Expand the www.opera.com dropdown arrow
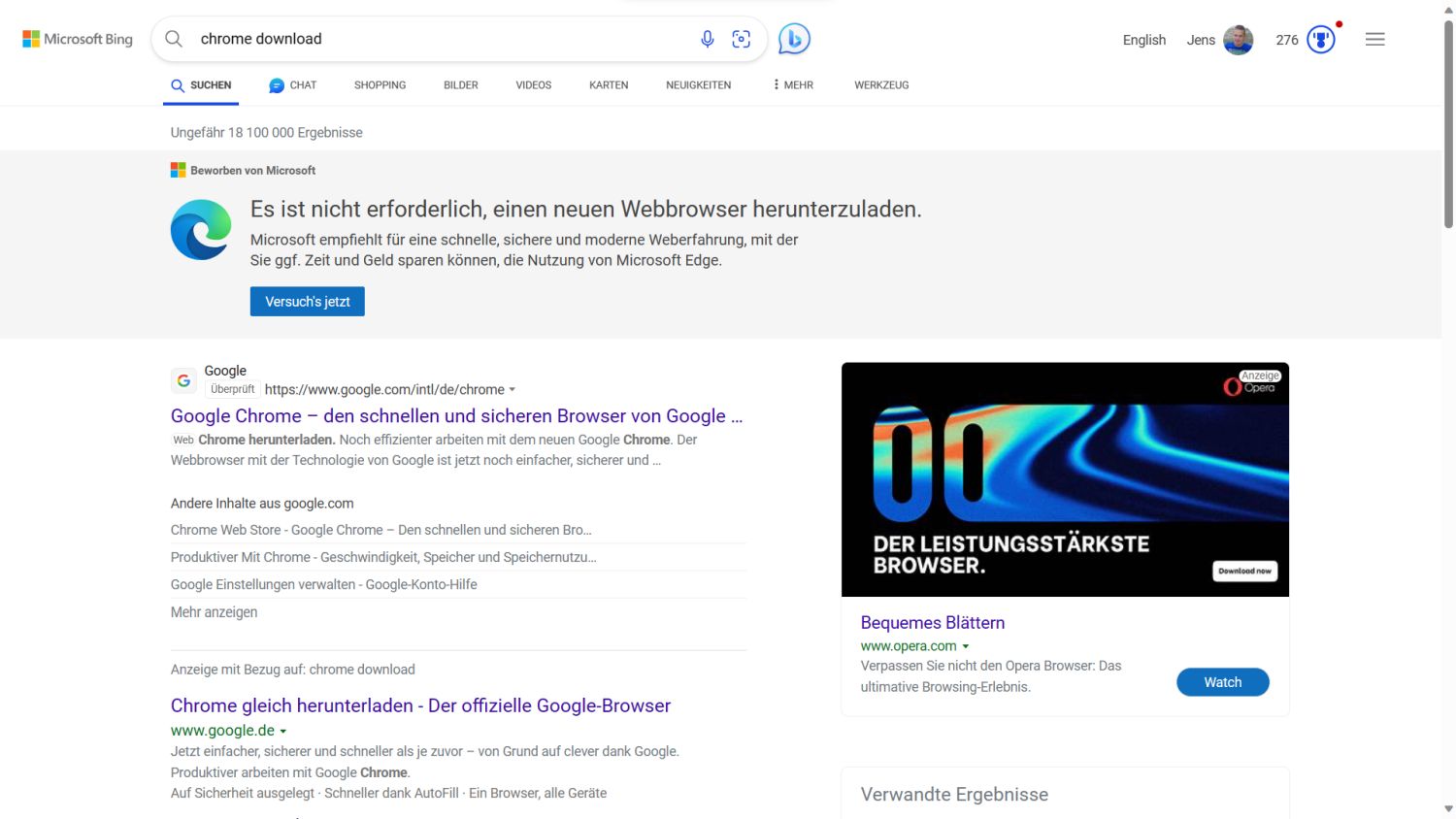Screen dimensions: 1456x819 point(966,646)
